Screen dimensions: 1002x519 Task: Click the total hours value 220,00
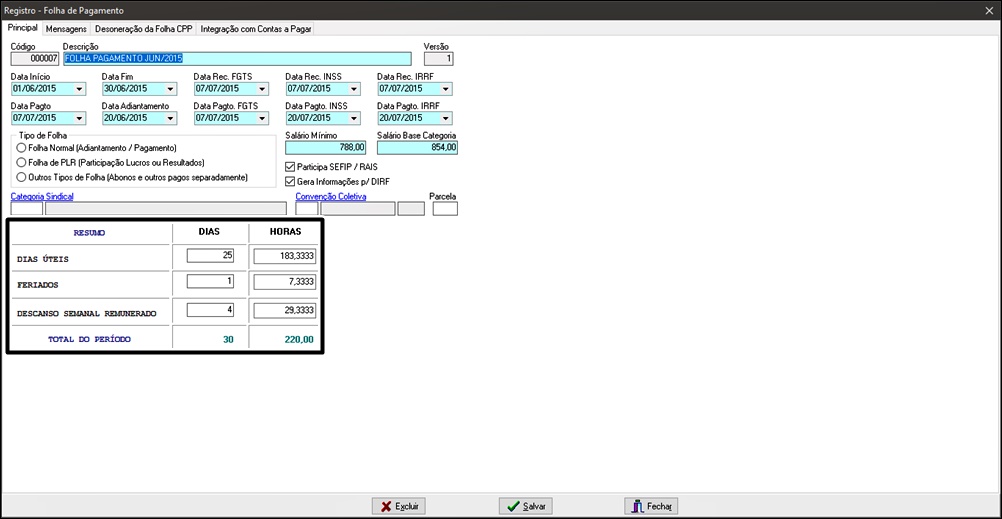tap(299, 340)
